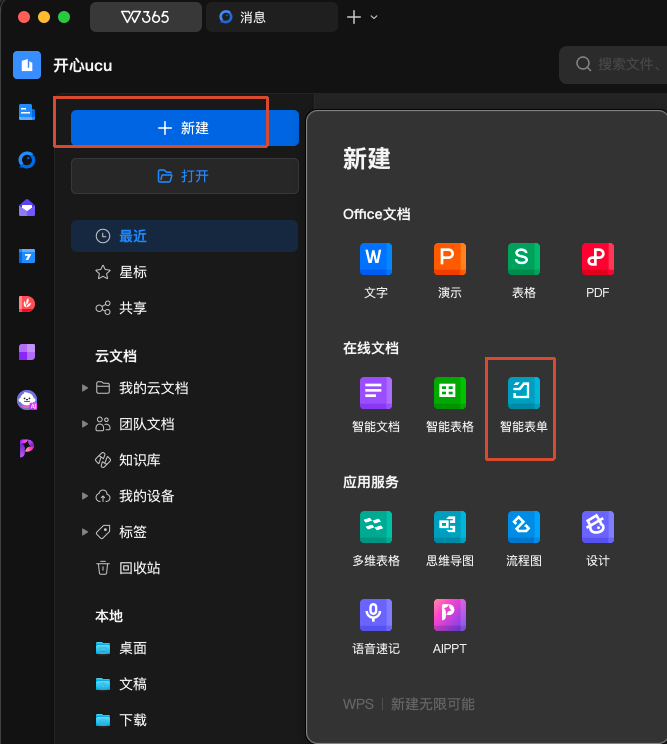Launch the 语音速记 voice notes
This screenshot has height=744, width=667.
click(x=376, y=627)
